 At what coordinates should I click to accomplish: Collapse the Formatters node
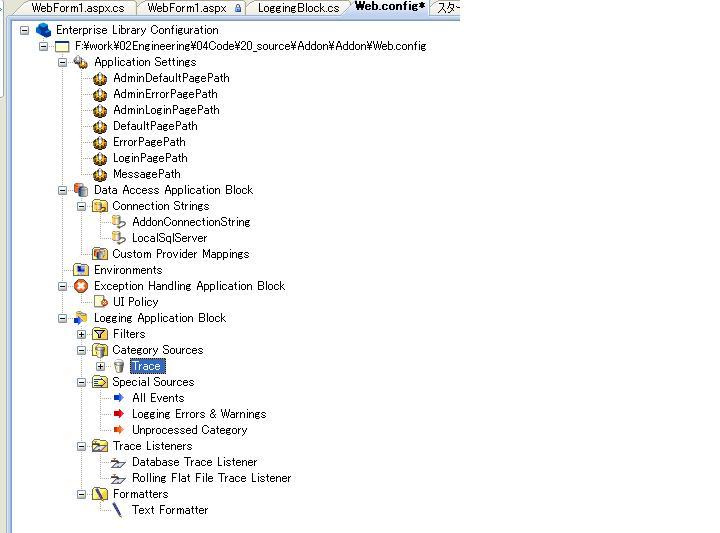coord(81,494)
